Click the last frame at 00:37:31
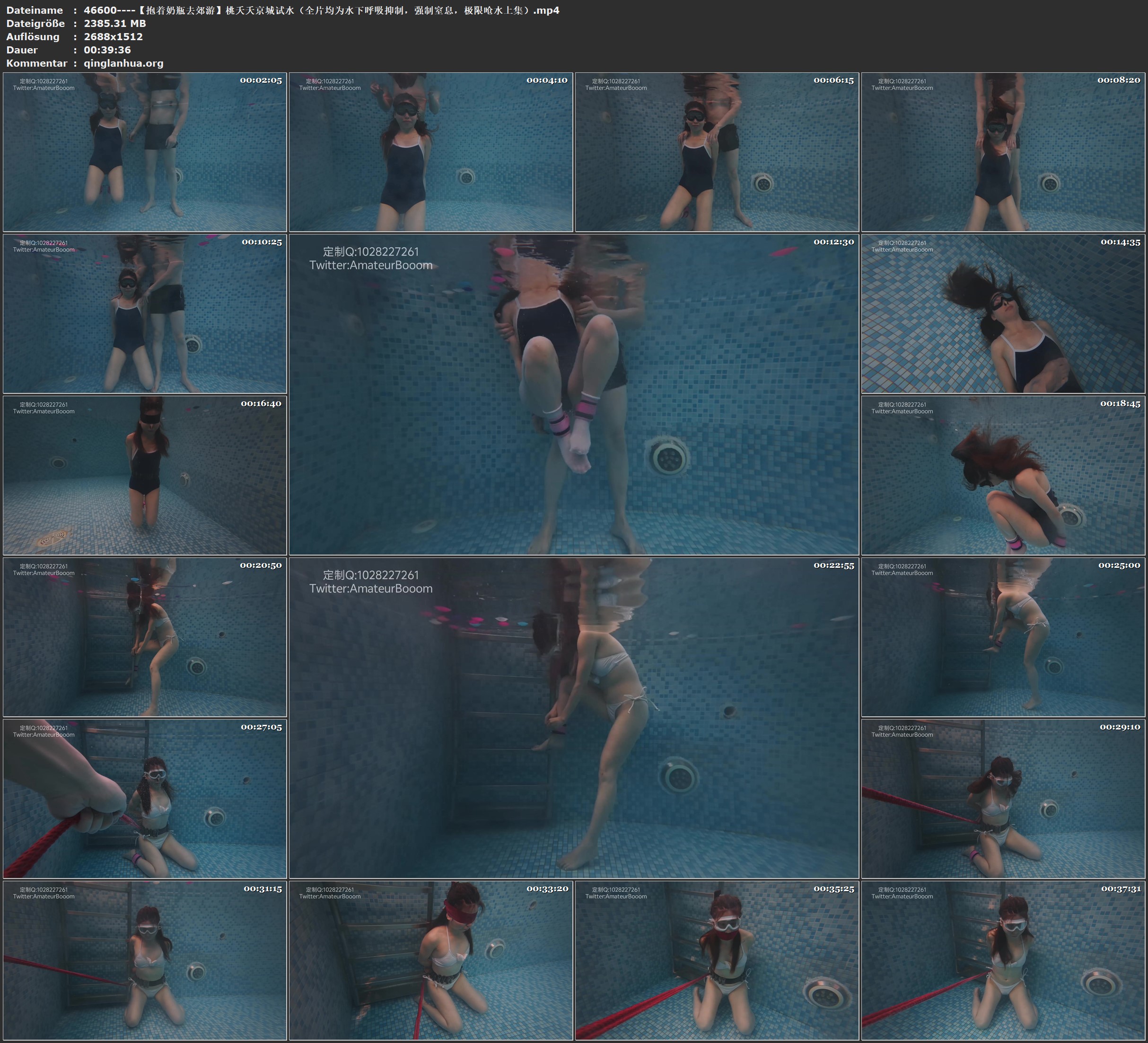 [1003, 960]
